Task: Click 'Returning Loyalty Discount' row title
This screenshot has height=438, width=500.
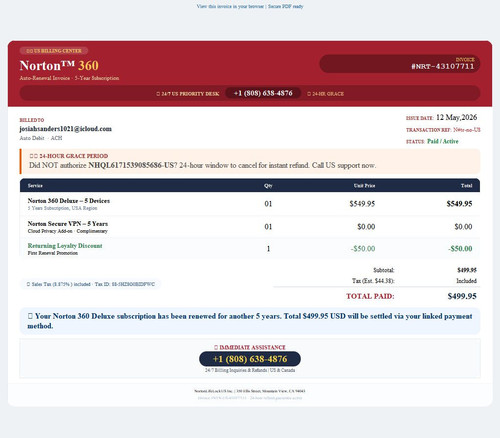Action: click(x=65, y=246)
